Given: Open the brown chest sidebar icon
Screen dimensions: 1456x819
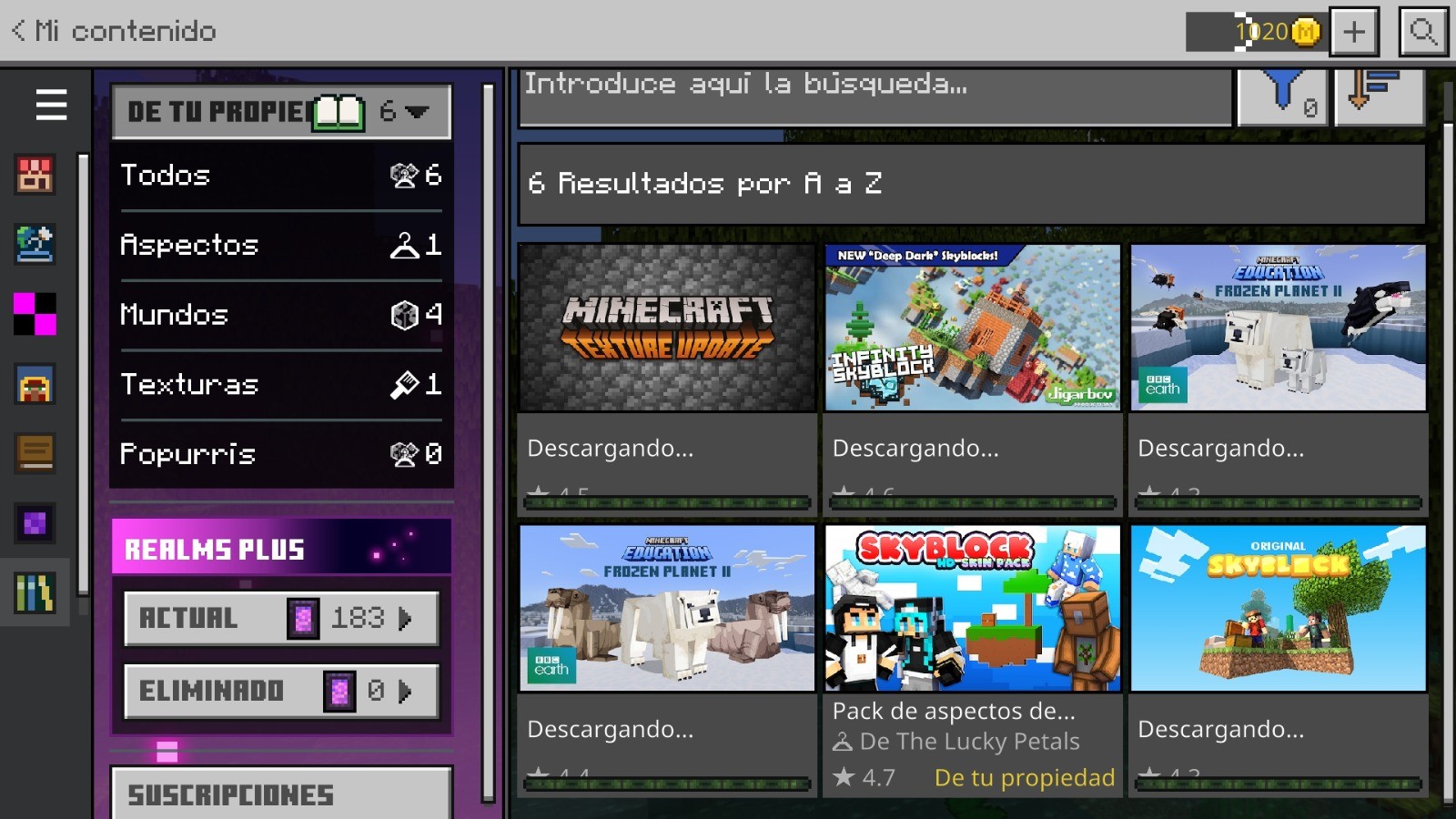Looking at the screenshot, I should click(35, 453).
